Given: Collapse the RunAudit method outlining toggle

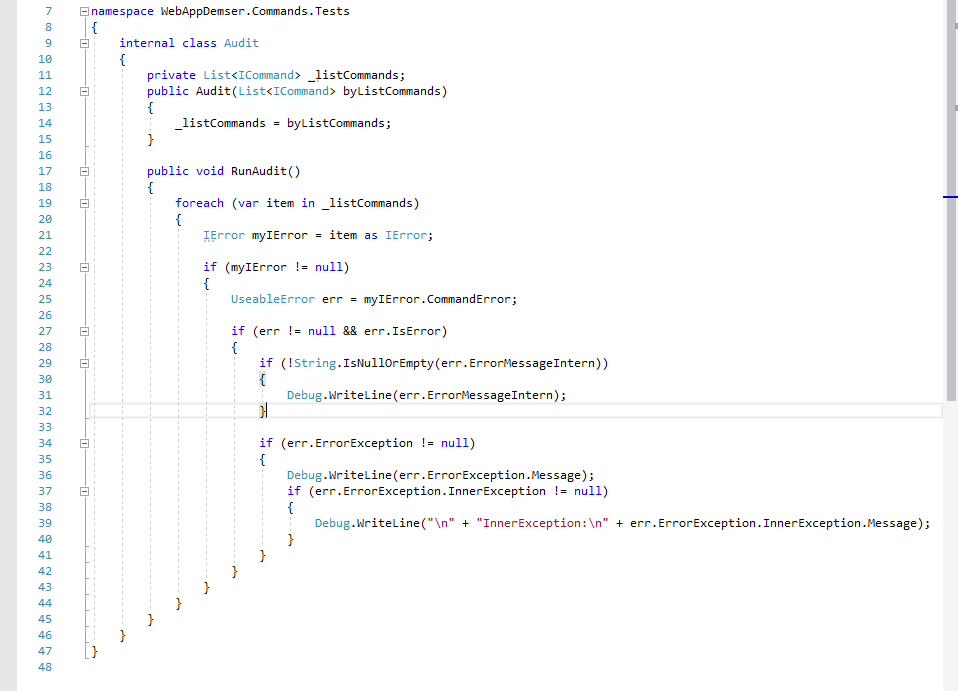Looking at the screenshot, I should pyautogui.click(x=84, y=171).
